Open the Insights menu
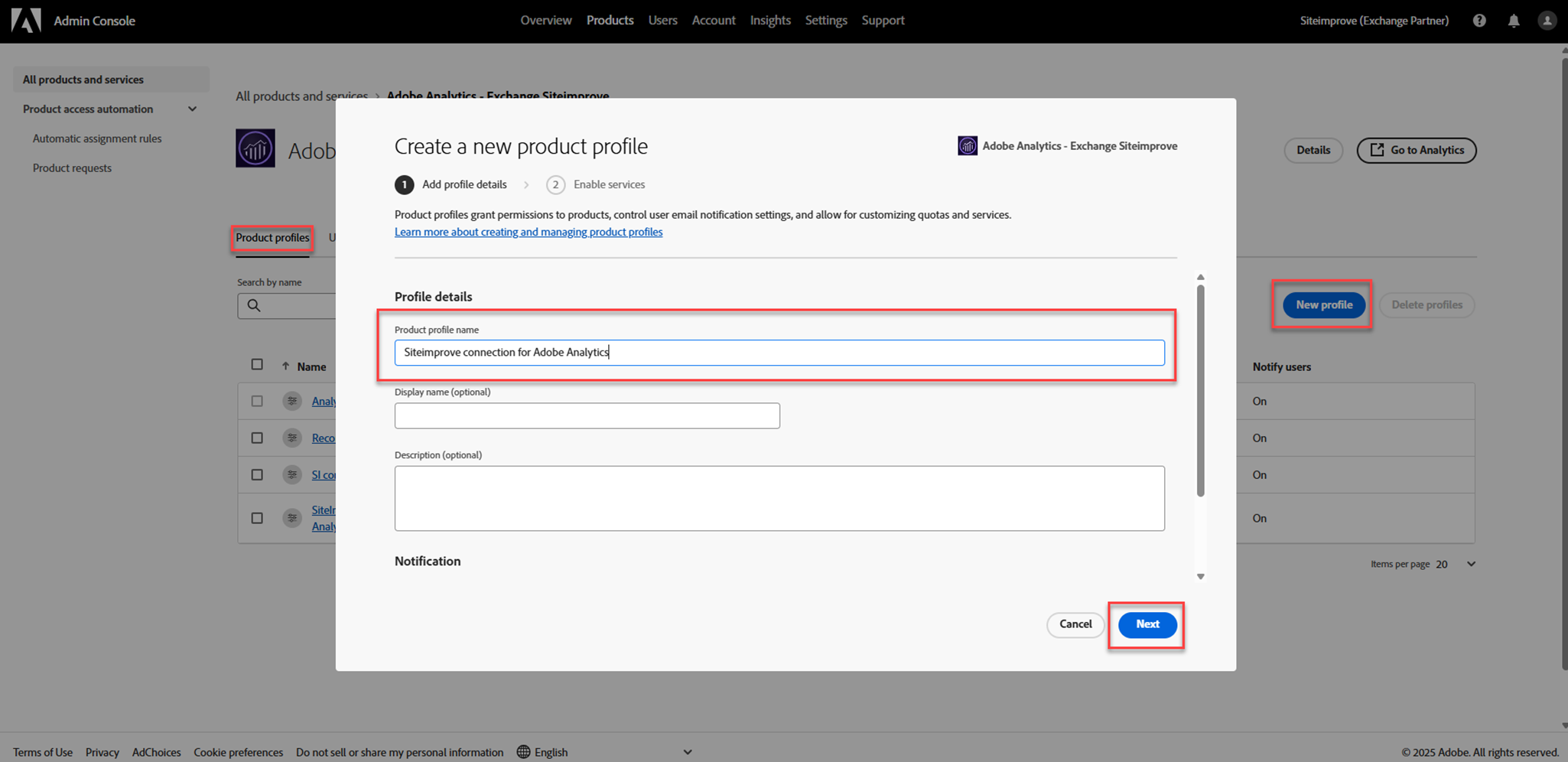Image resolution: width=1568 pixels, height=762 pixels. click(769, 21)
